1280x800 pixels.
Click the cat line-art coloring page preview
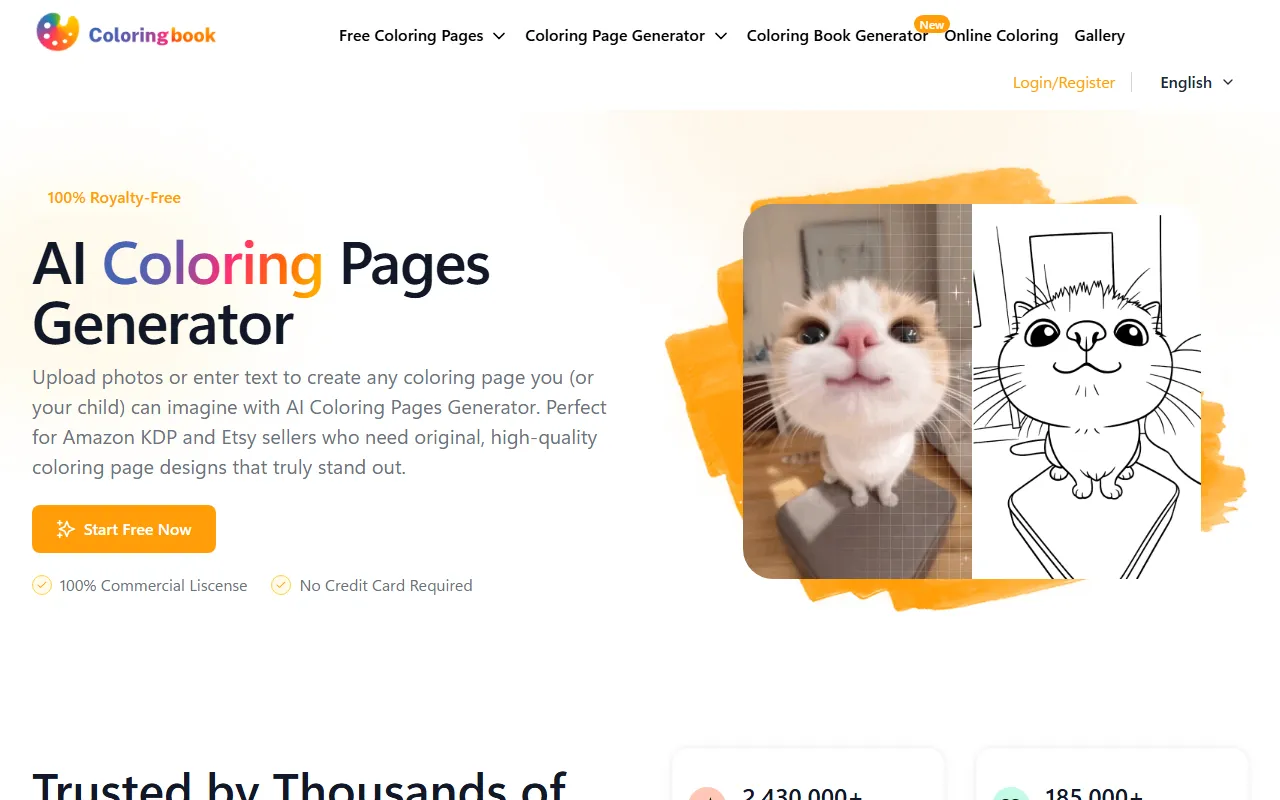click(1086, 391)
